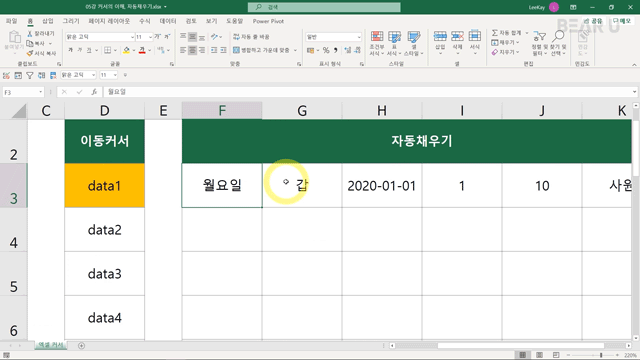Click the Comments (메모) button

(x=622, y=21)
